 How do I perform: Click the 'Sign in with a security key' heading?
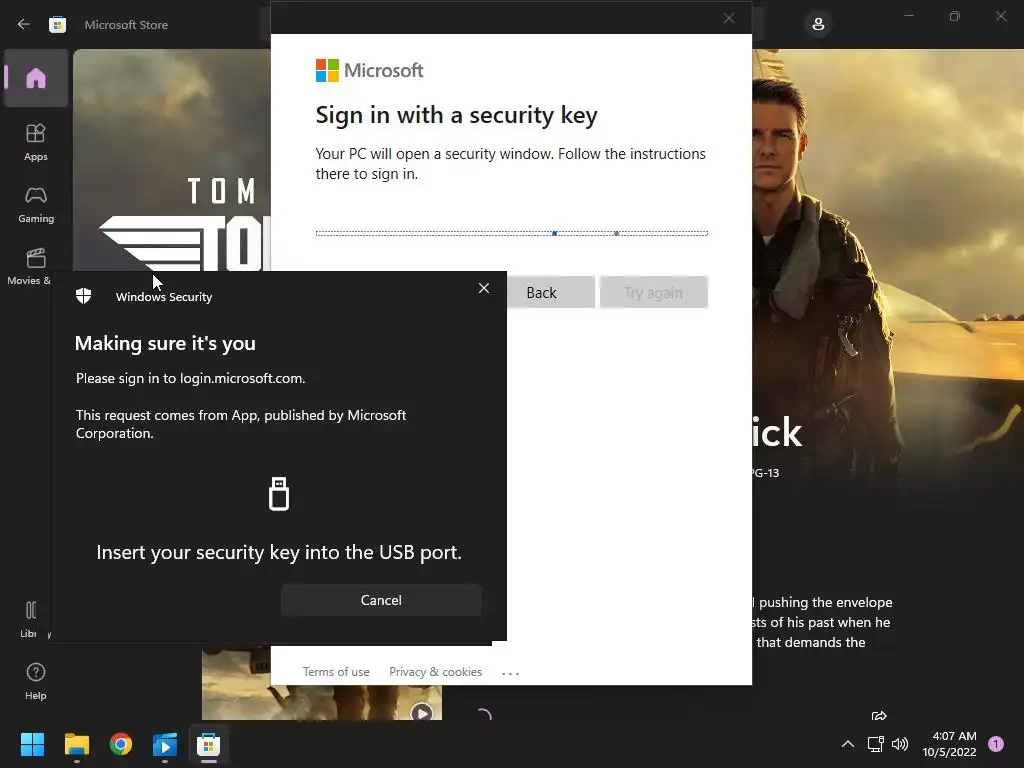[456, 115]
